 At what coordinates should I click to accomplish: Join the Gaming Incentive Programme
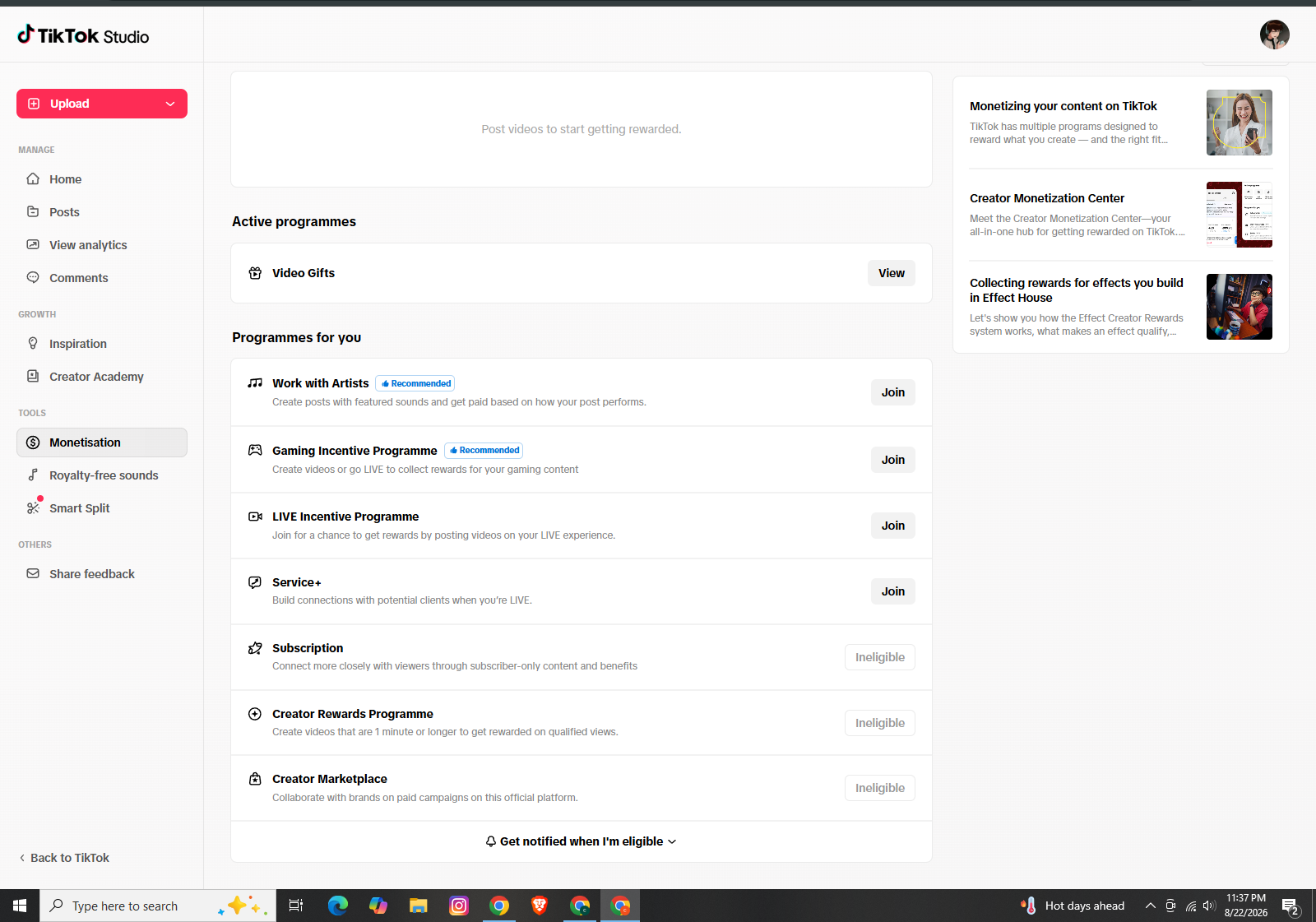[893, 460]
